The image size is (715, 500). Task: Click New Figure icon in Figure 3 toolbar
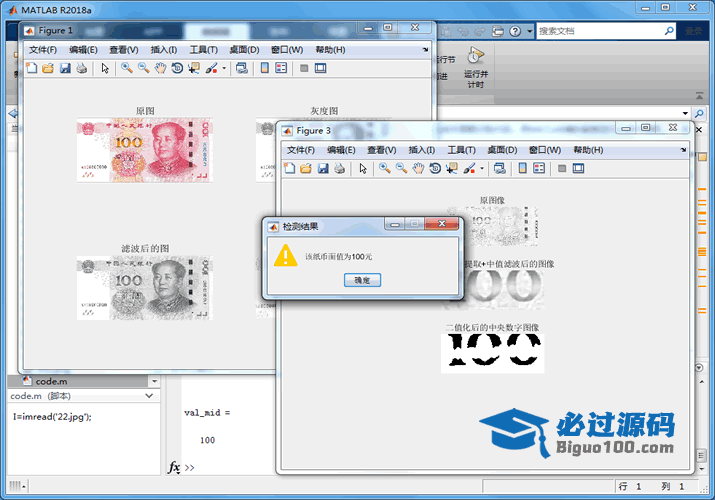290,169
